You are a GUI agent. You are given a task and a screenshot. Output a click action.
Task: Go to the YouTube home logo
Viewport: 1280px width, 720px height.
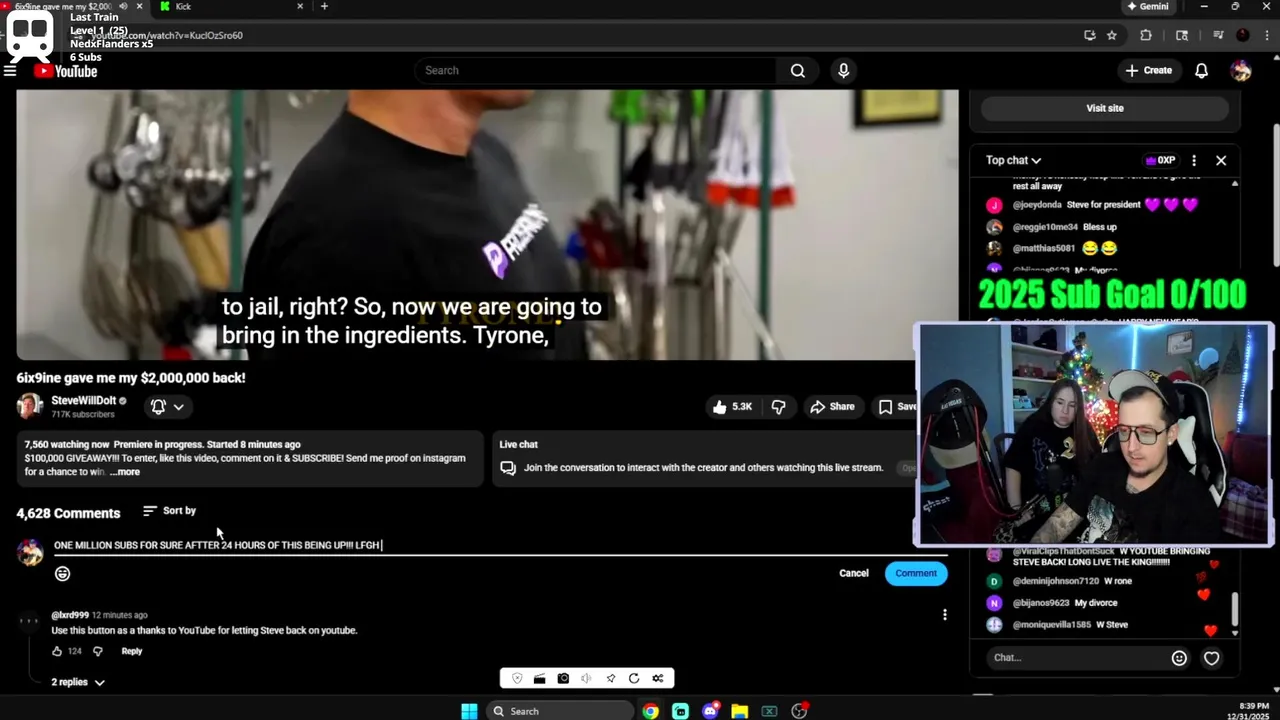click(66, 71)
